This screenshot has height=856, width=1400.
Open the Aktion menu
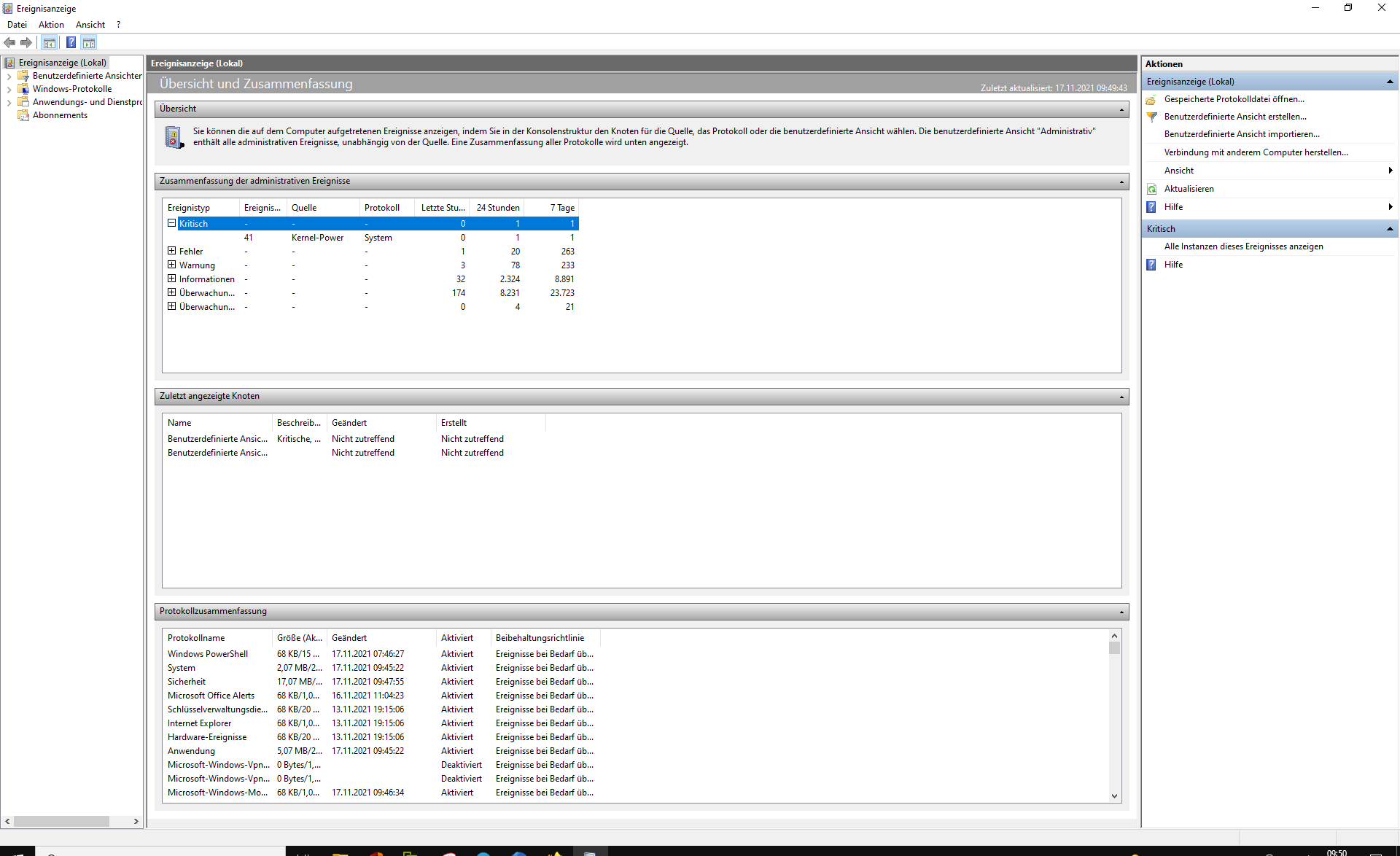pyautogui.click(x=50, y=24)
